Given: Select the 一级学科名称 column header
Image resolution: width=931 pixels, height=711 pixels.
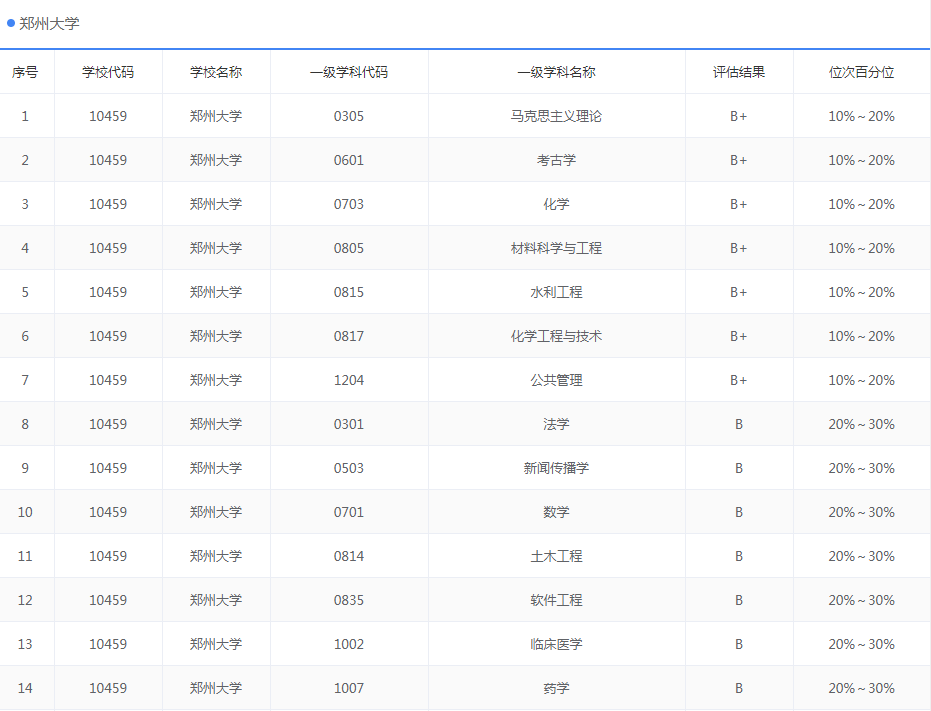Looking at the screenshot, I should [556, 71].
